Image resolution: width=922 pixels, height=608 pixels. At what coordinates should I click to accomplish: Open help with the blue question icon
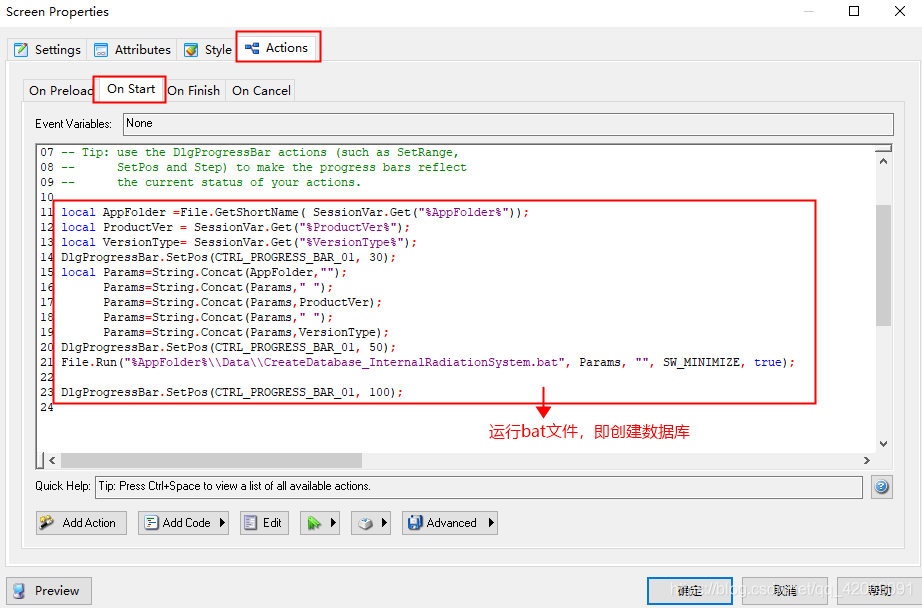pyautogui.click(x=881, y=487)
